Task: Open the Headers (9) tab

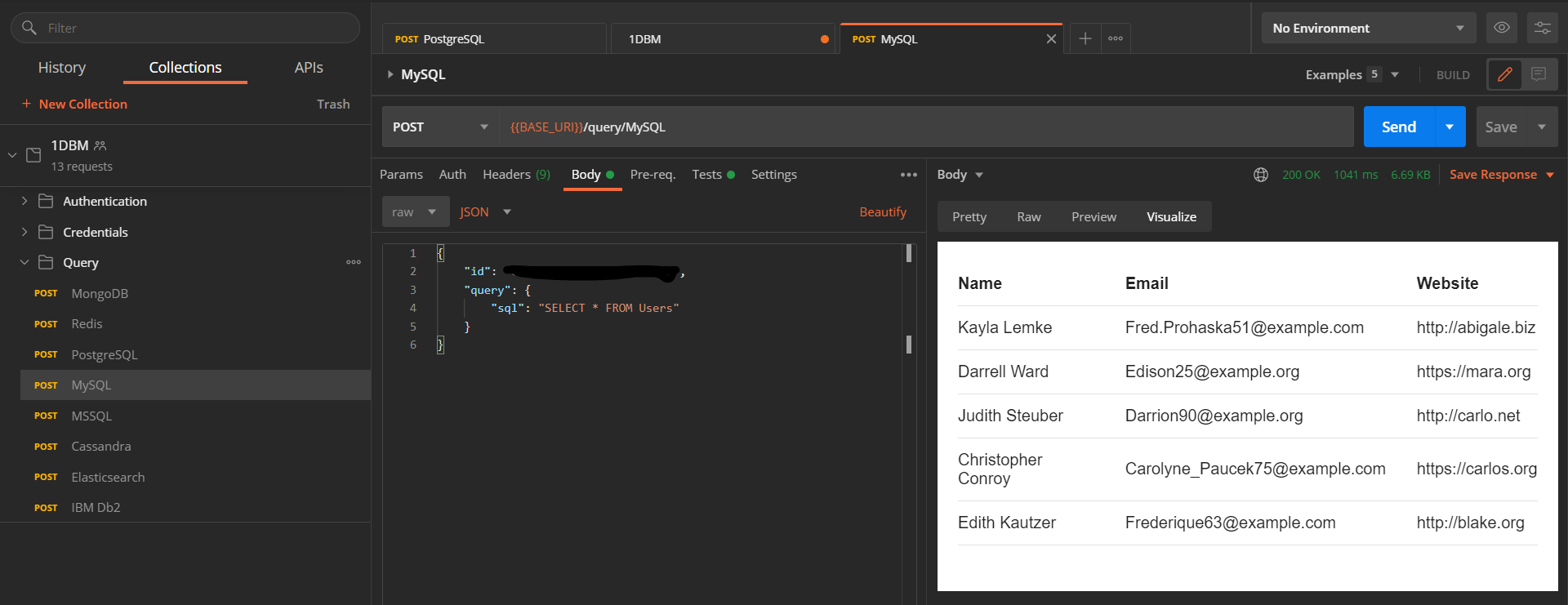Action: point(516,175)
